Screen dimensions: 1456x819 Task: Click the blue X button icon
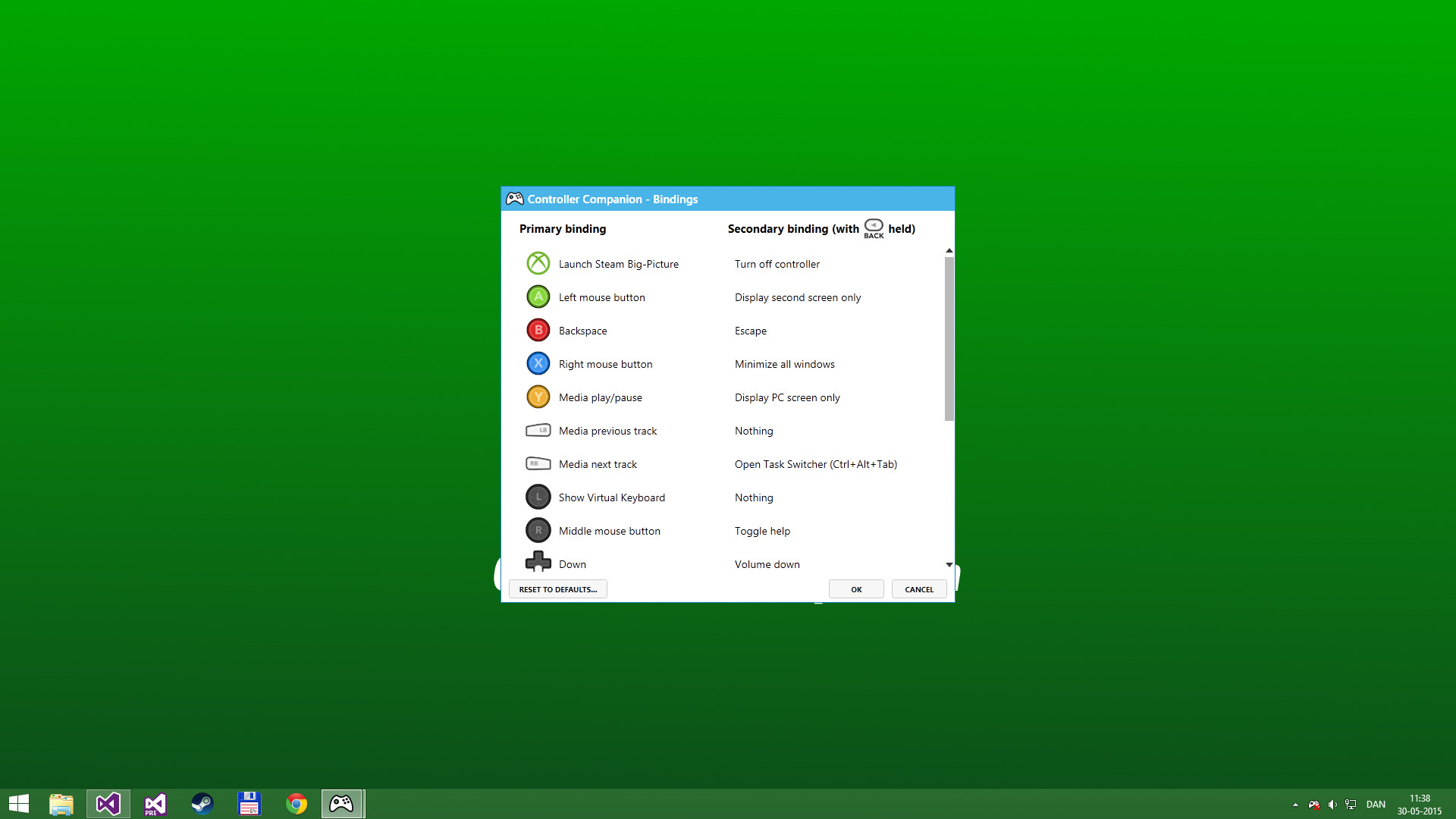click(538, 363)
